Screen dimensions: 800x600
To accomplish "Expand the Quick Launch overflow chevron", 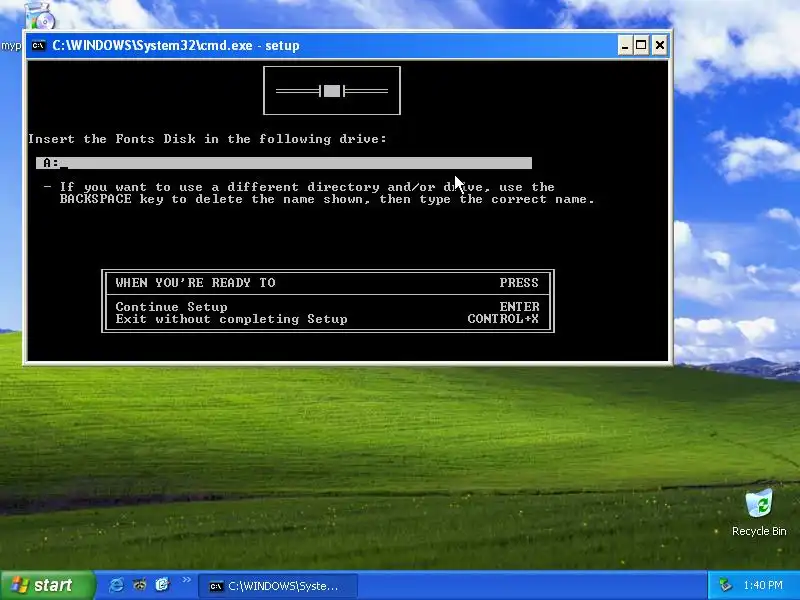I will (x=186, y=580).
